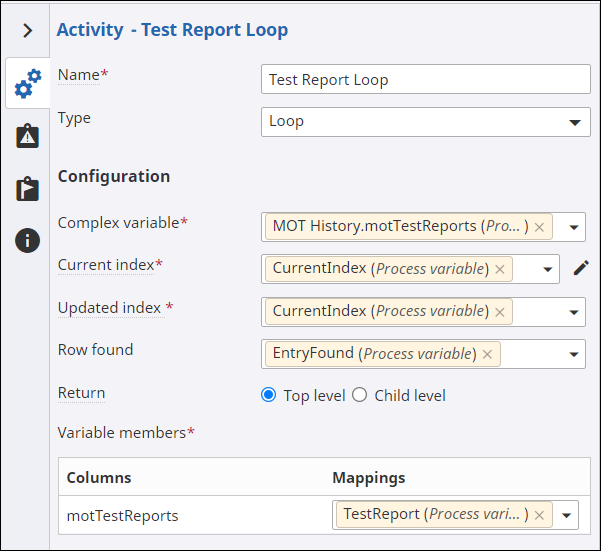The image size is (601, 551).
Task: Open the warning clipboard tab
Action: [28, 136]
